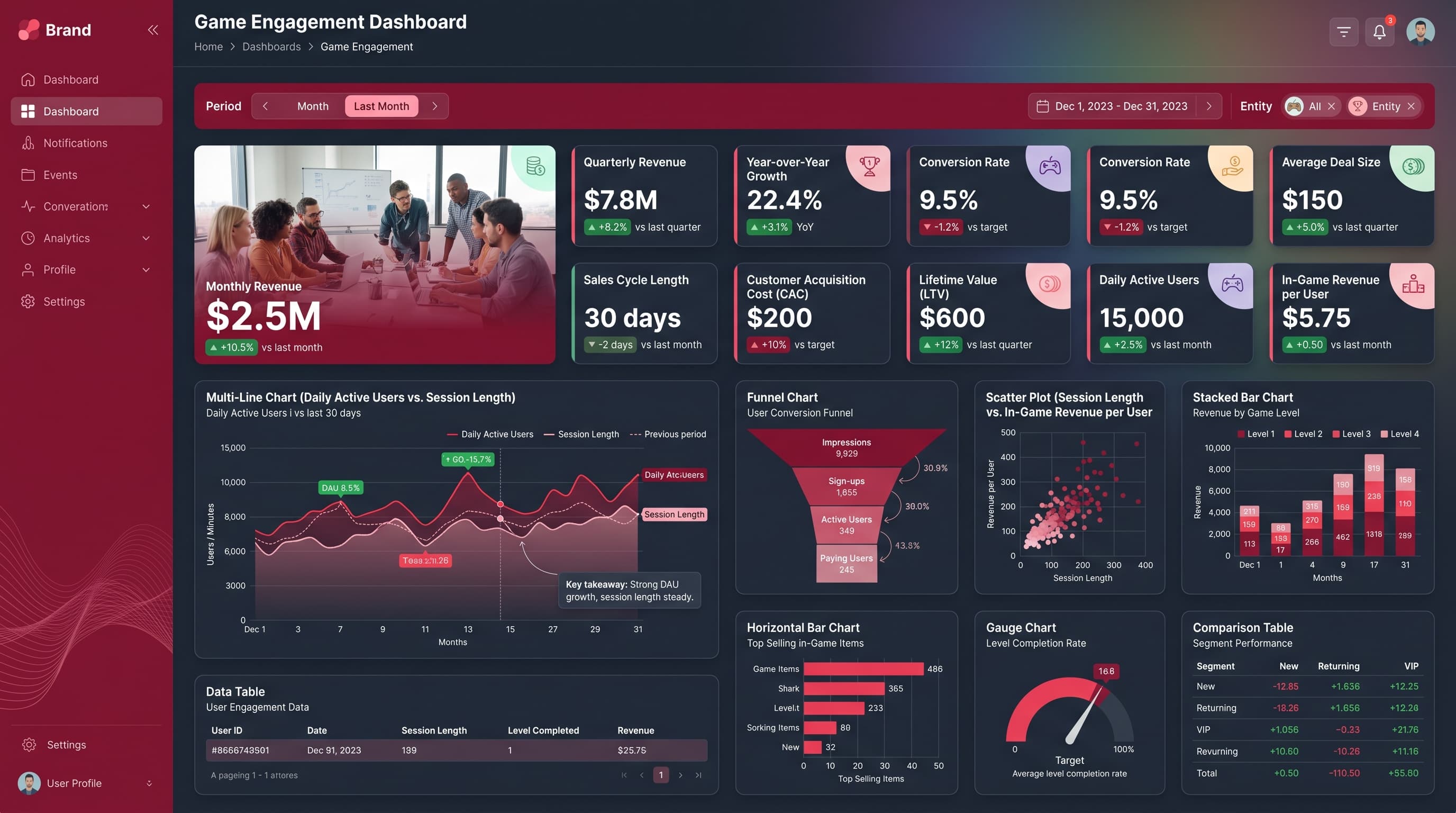The image size is (1456, 813).
Task: Click the gauge needle value 16.8 label
Action: 1106,671
